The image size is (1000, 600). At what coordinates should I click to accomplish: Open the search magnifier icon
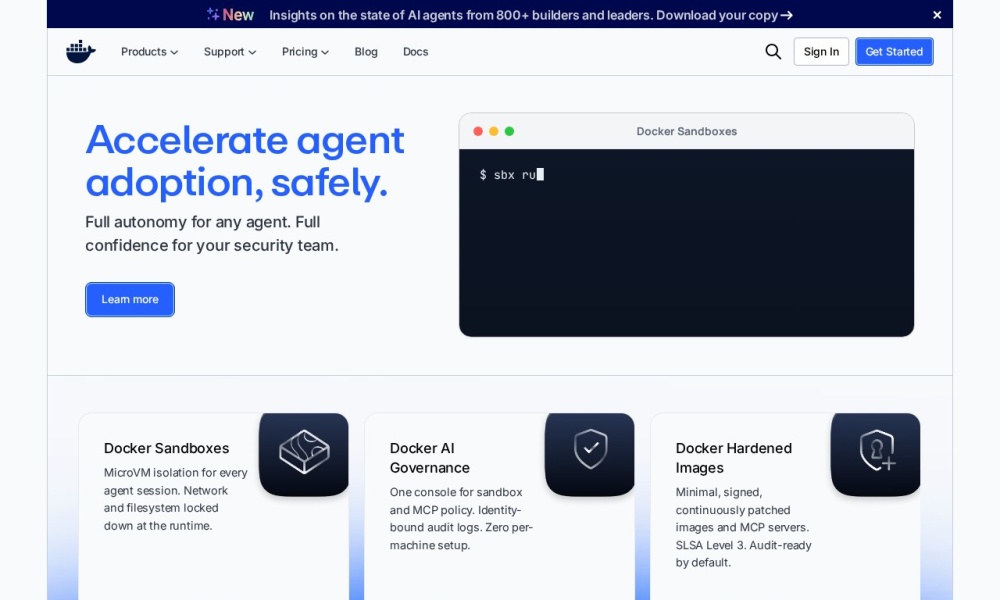(773, 52)
